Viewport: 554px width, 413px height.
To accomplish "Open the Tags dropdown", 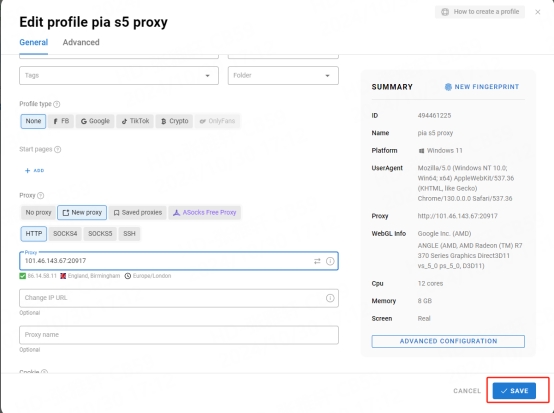I will tap(119, 76).
